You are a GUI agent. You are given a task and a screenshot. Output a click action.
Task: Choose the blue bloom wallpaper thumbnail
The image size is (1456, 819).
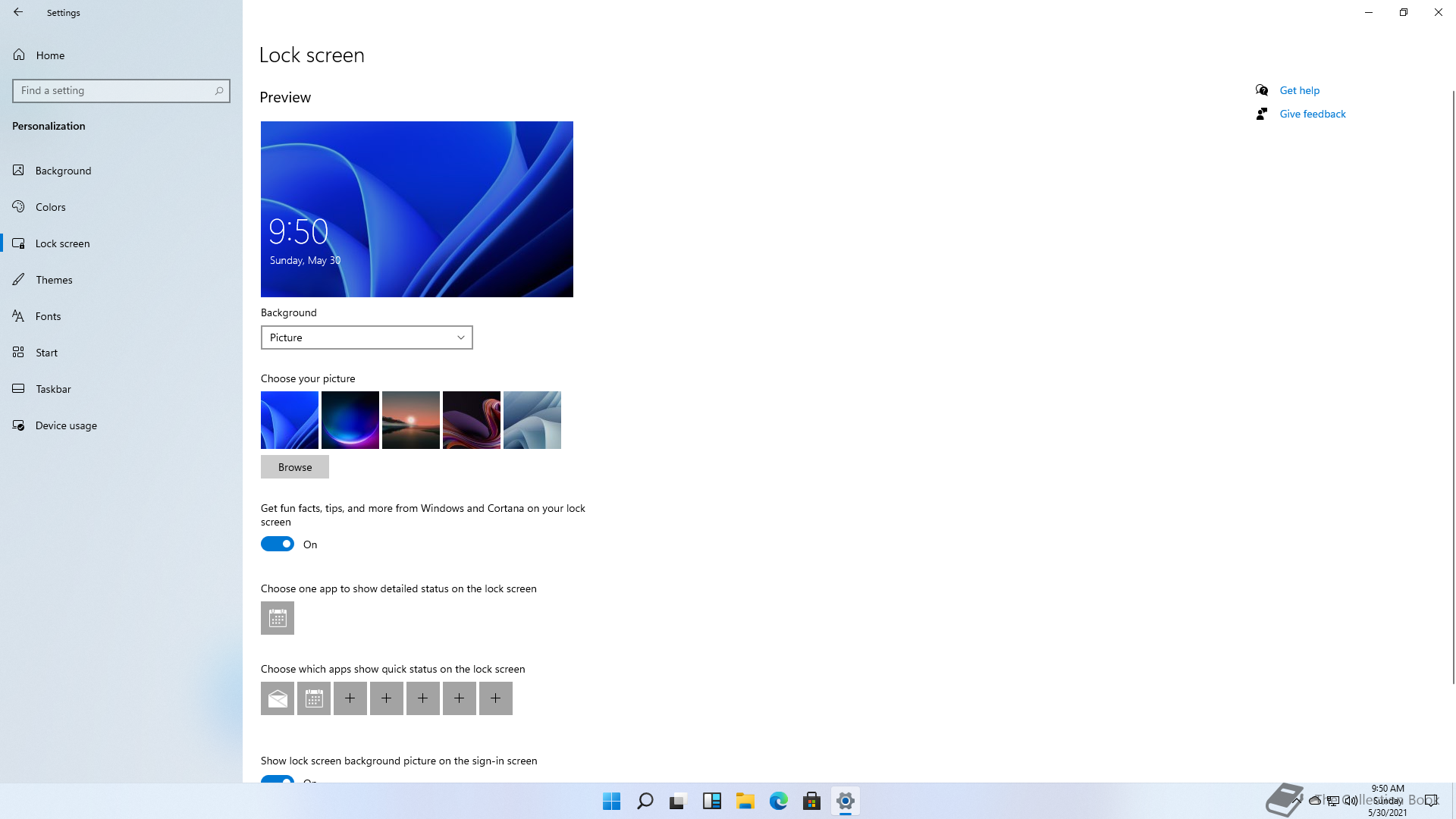tap(290, 420)
